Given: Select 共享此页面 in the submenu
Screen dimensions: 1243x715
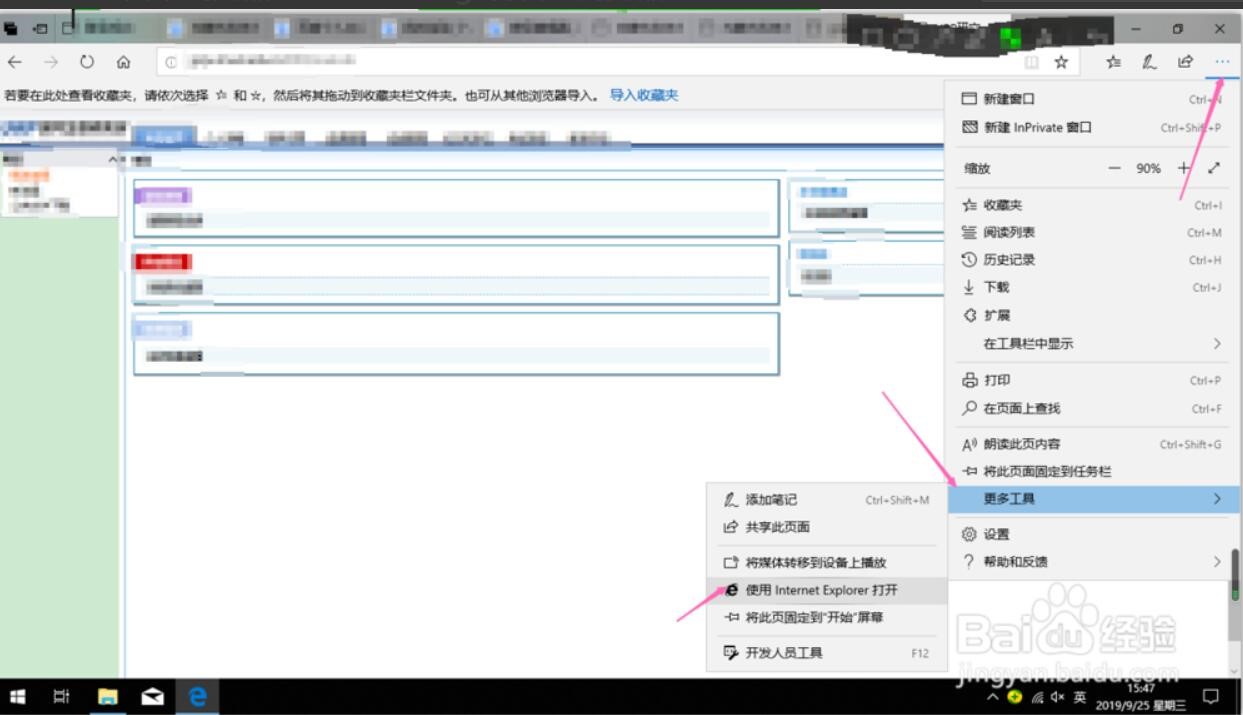Looking at the screenshot, I should 827,527.
